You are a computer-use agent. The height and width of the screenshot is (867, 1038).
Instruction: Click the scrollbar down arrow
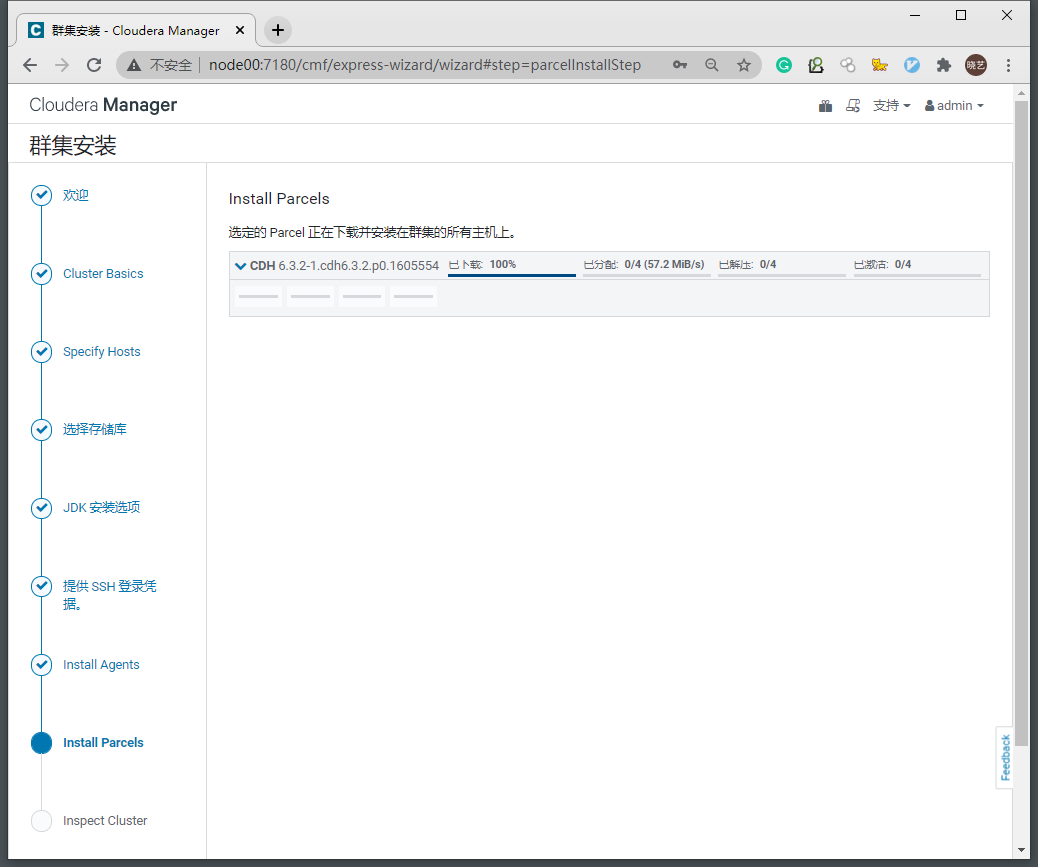[x=1021, y=850]
